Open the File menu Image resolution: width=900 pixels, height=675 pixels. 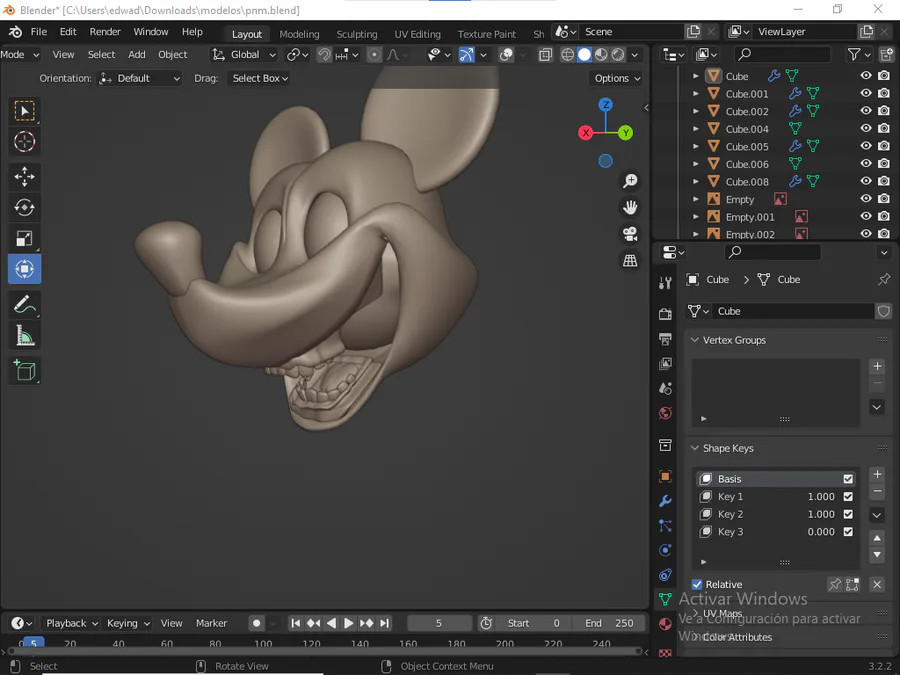coord(38,32)
